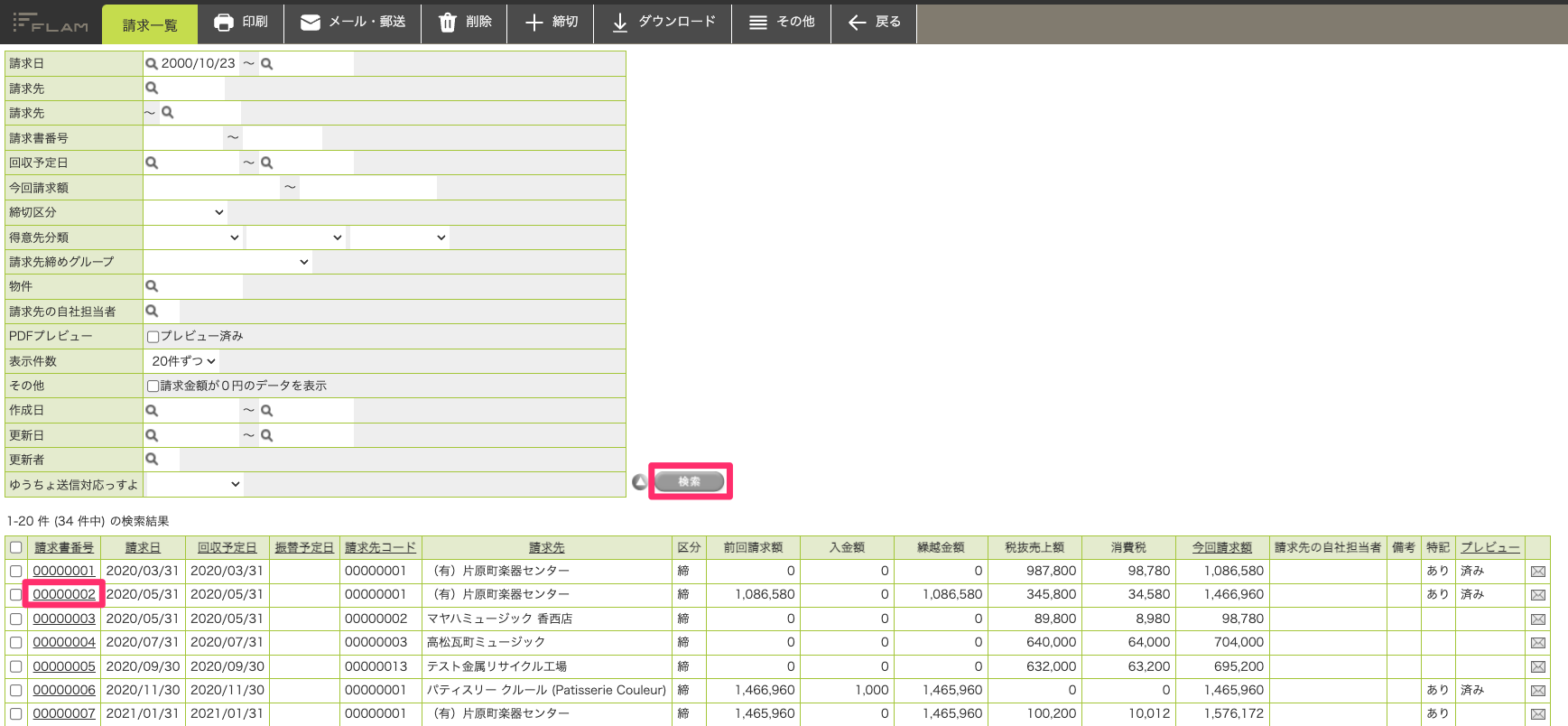Image resolution: width=1568 pixels, height=726 pixels.
Task: Click the 請求書番号 from-value input field
Action: [x=183, y=138]
